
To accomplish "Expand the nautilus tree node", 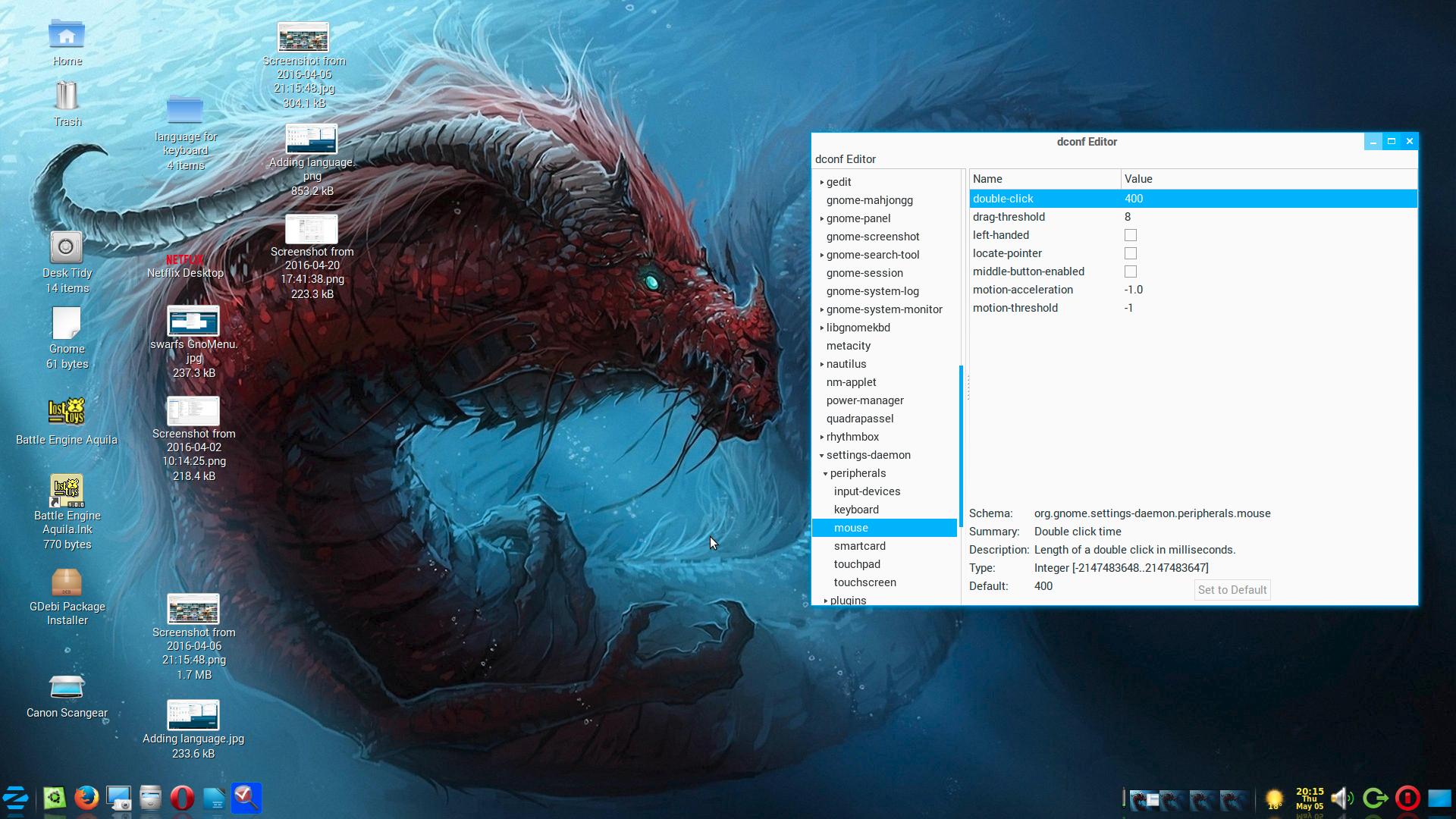I will (821, 364).
